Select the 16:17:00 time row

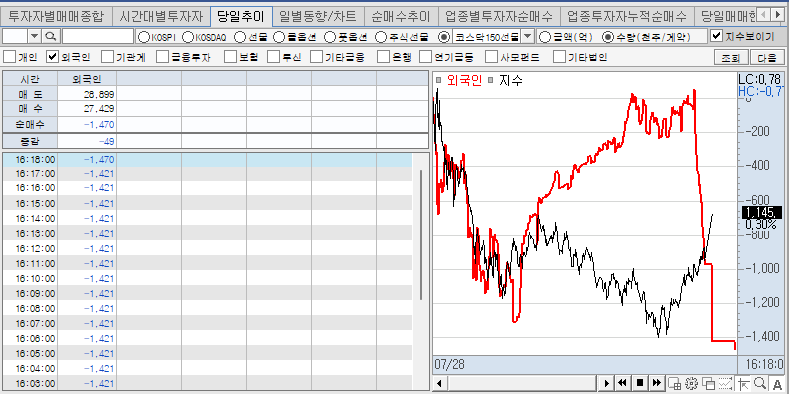click(x=207, y=174)
